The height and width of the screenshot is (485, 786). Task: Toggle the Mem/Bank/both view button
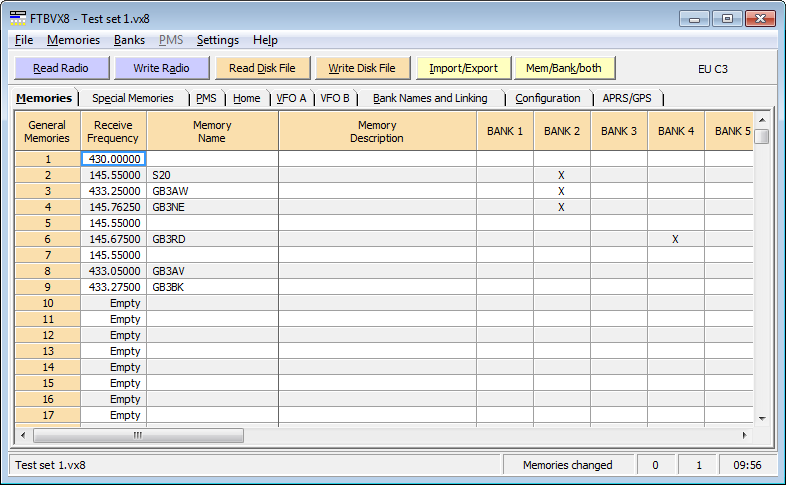(564, 68)
